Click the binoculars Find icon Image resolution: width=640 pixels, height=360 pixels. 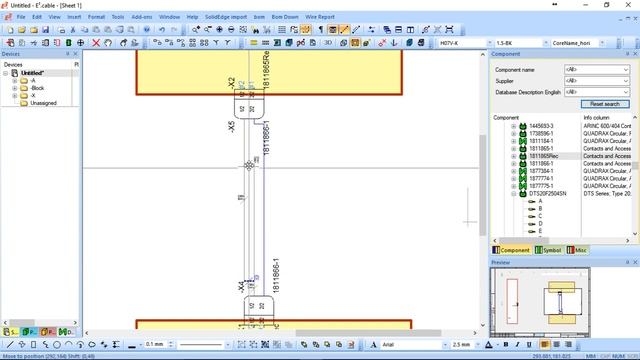(256, 30)
